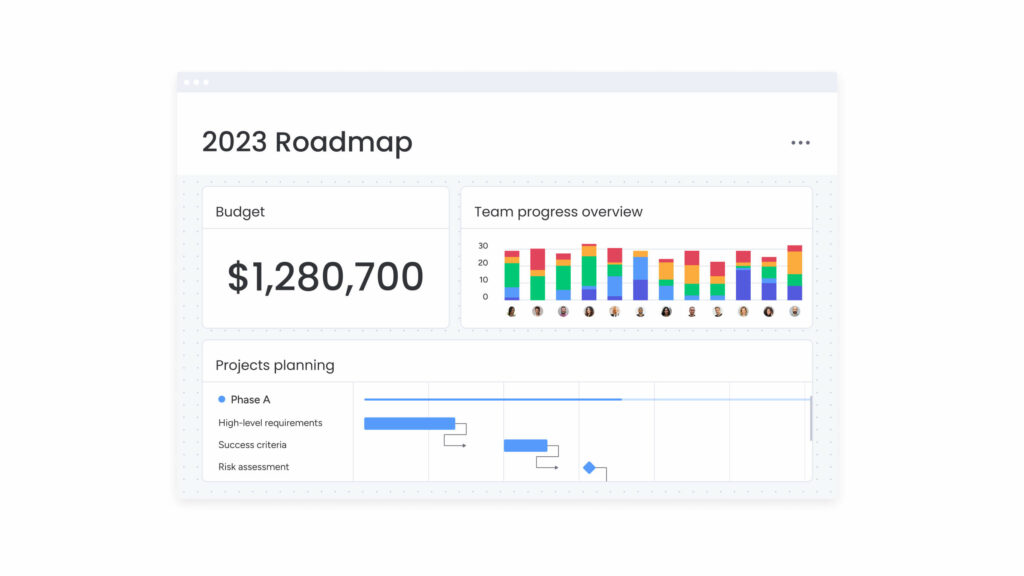Click the blue milestone diamond in the Gantt chart
This screenshot has height=576, width=1024.
589,467
